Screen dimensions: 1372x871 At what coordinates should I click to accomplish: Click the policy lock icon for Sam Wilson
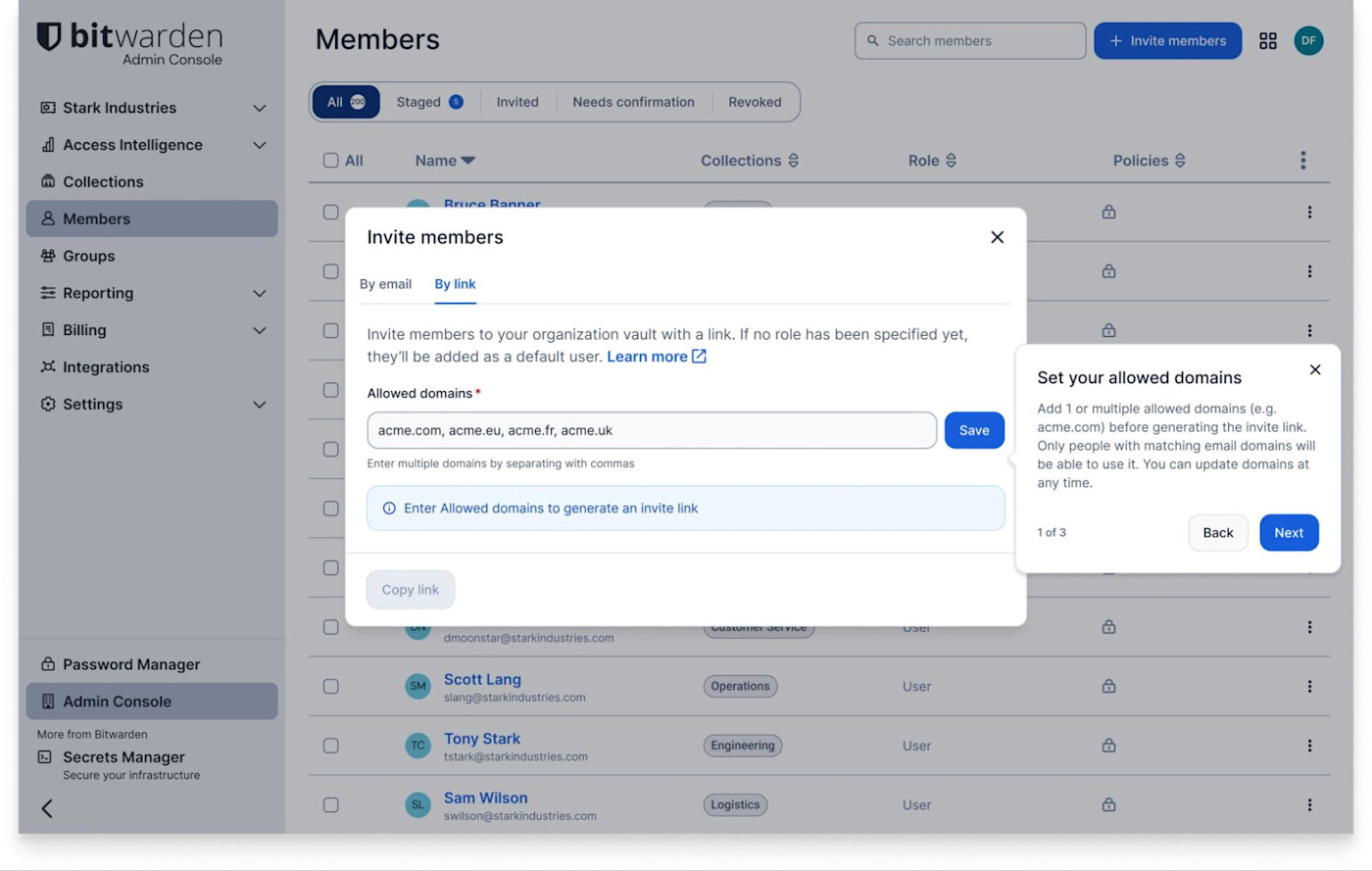[x=1108, y=804]
